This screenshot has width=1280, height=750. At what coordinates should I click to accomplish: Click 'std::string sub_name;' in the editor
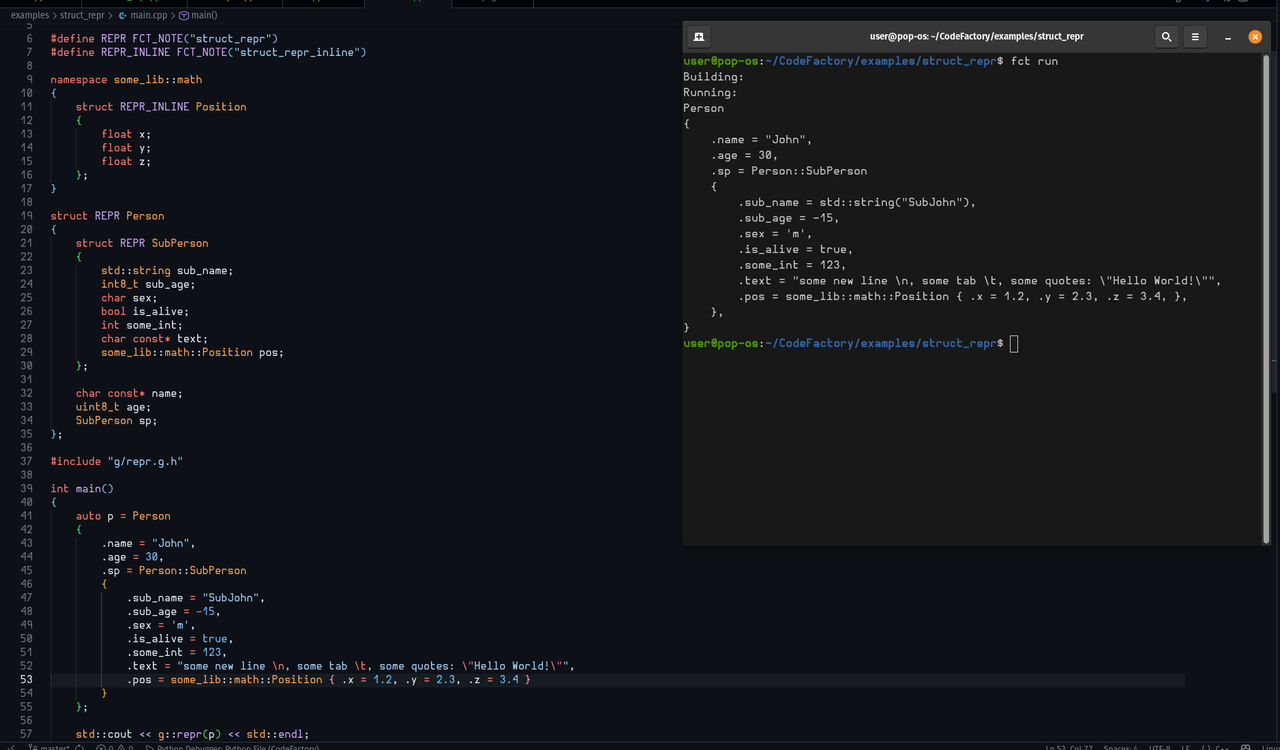167,271
